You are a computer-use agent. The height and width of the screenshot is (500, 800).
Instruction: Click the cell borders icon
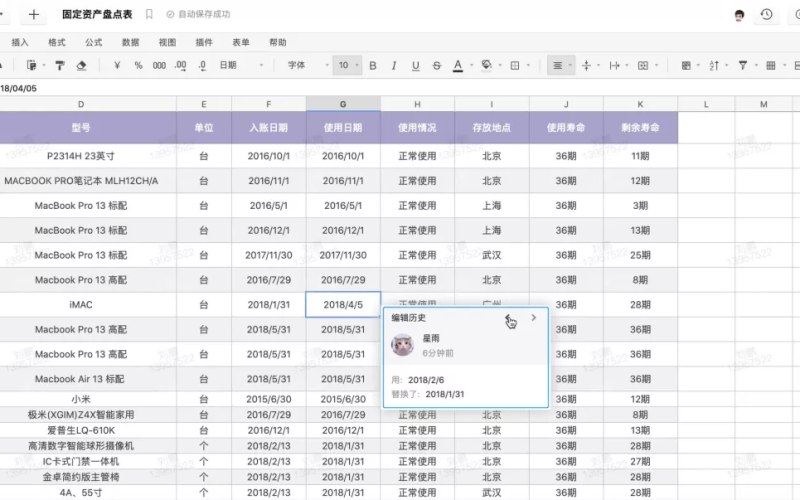coord(515,65)
